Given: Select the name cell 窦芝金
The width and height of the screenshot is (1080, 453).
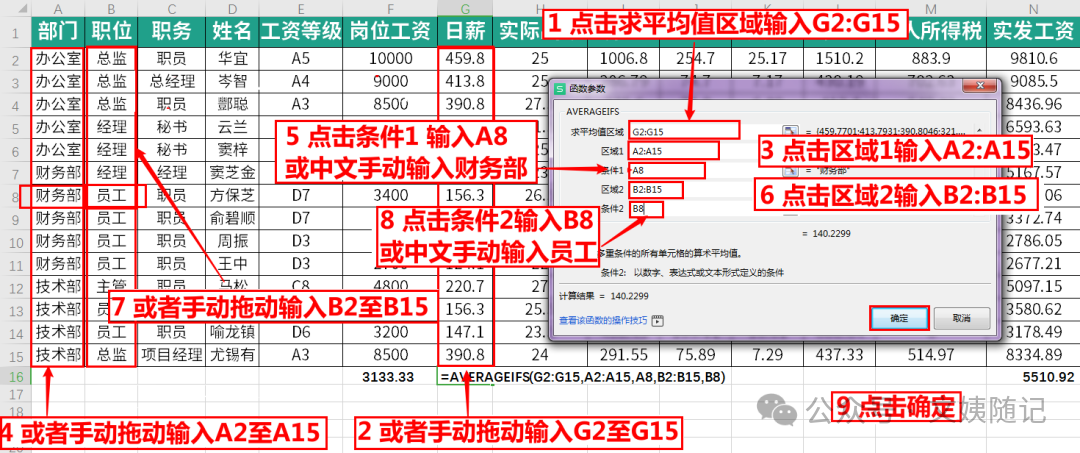Looking at the screenshot, I should (232, 172).
